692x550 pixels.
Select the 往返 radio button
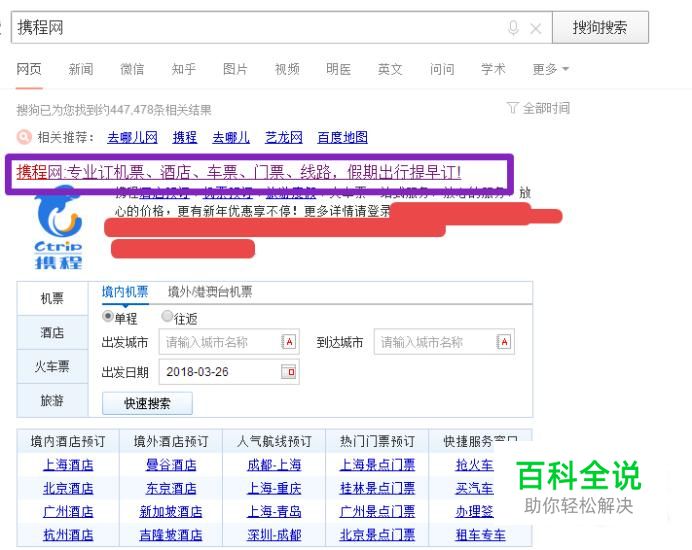pyautogui.click(x=167, y=316)
